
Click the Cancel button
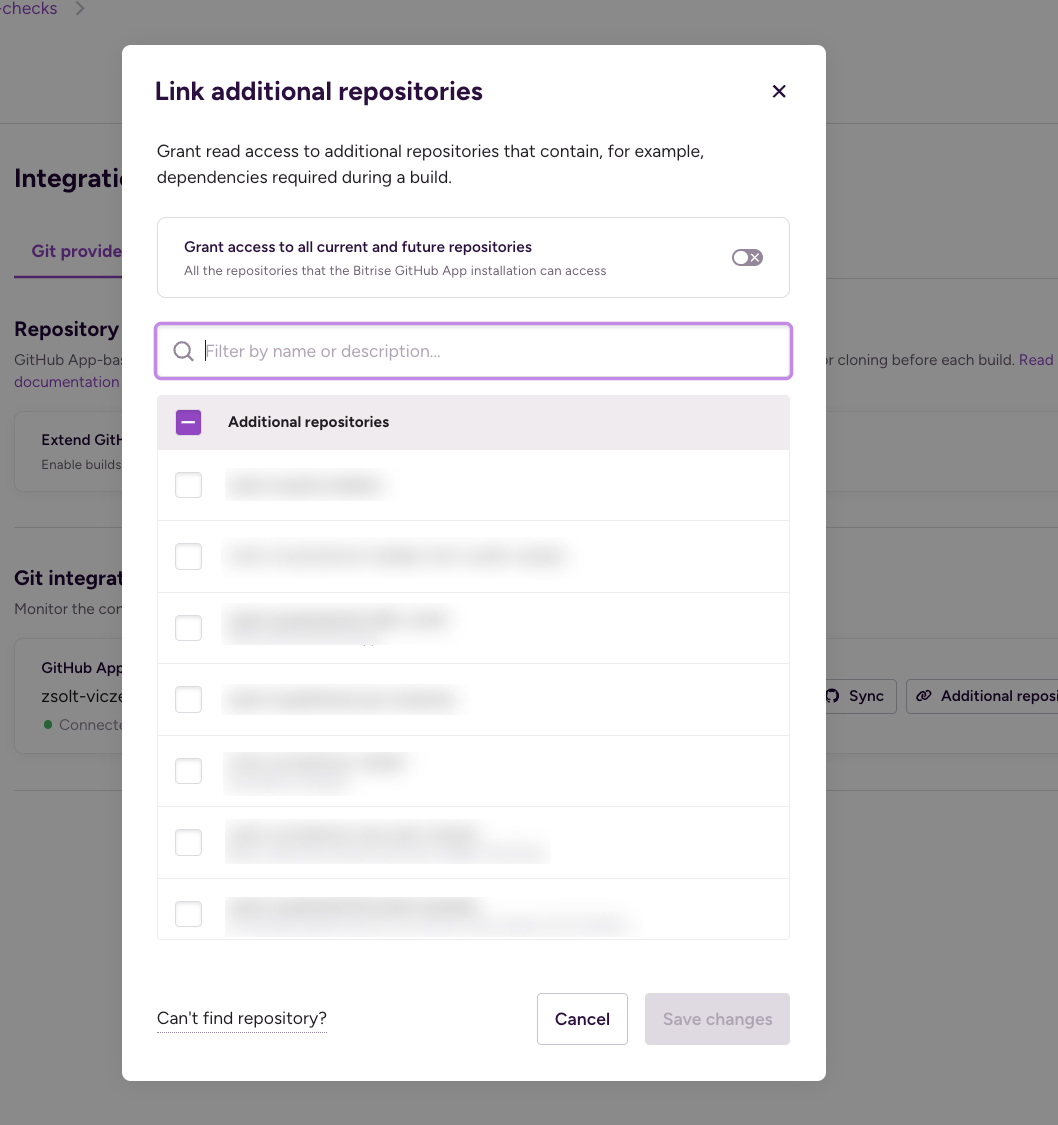582,1018
